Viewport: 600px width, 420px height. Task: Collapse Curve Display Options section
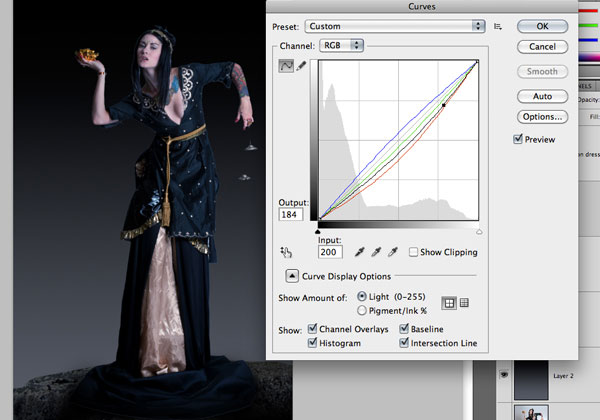(292, 276)
